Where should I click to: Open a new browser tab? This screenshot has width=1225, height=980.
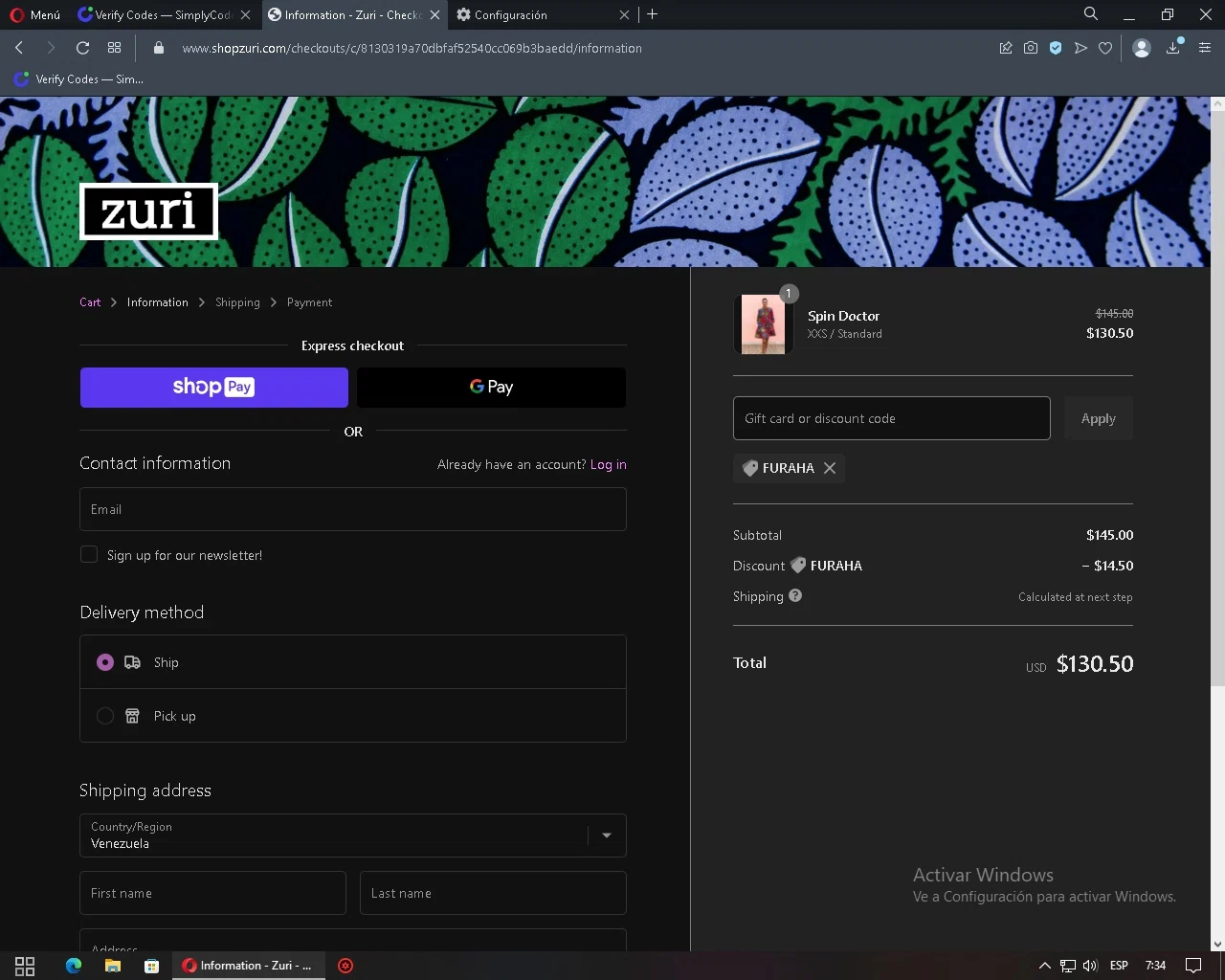(652, 14)
